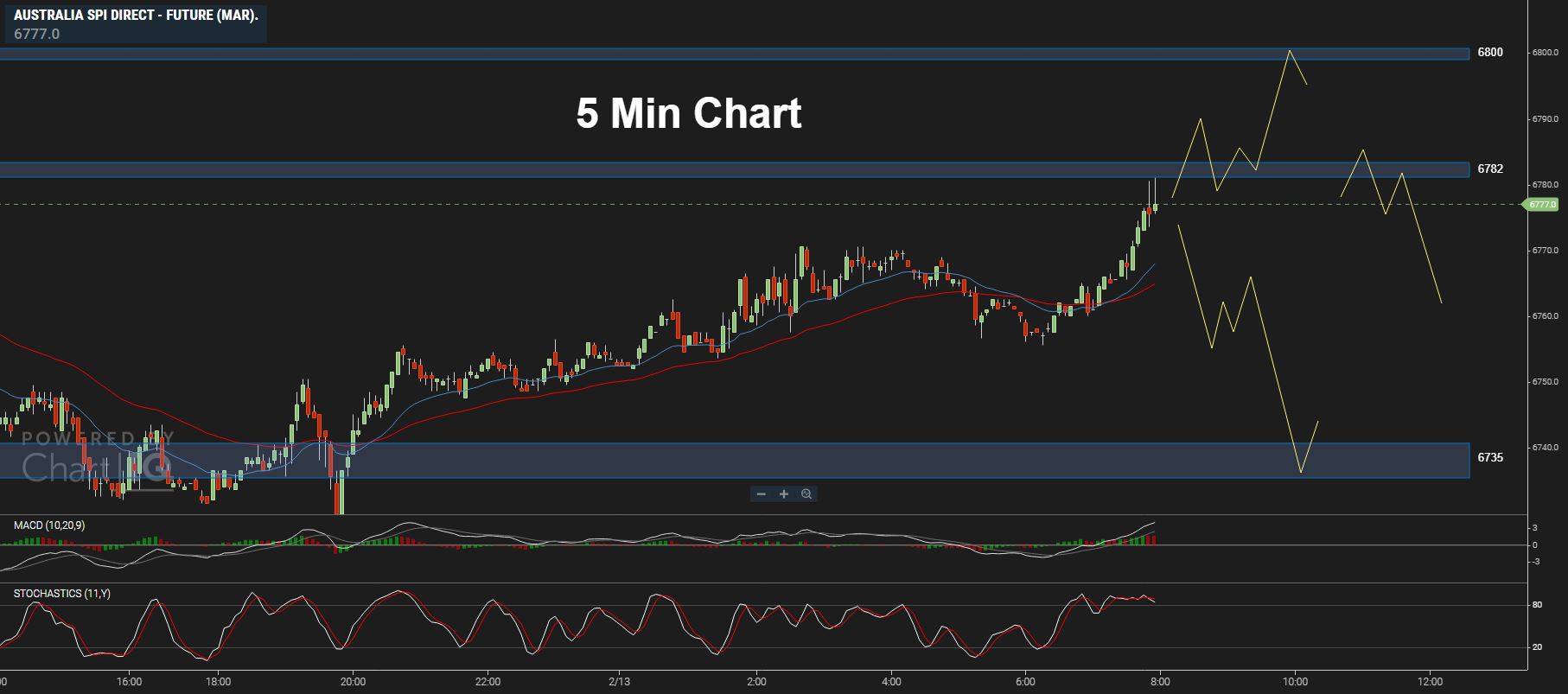Click the 6777.0 price under the chart title
1568x694 pixels.
[x=37, y=34]
